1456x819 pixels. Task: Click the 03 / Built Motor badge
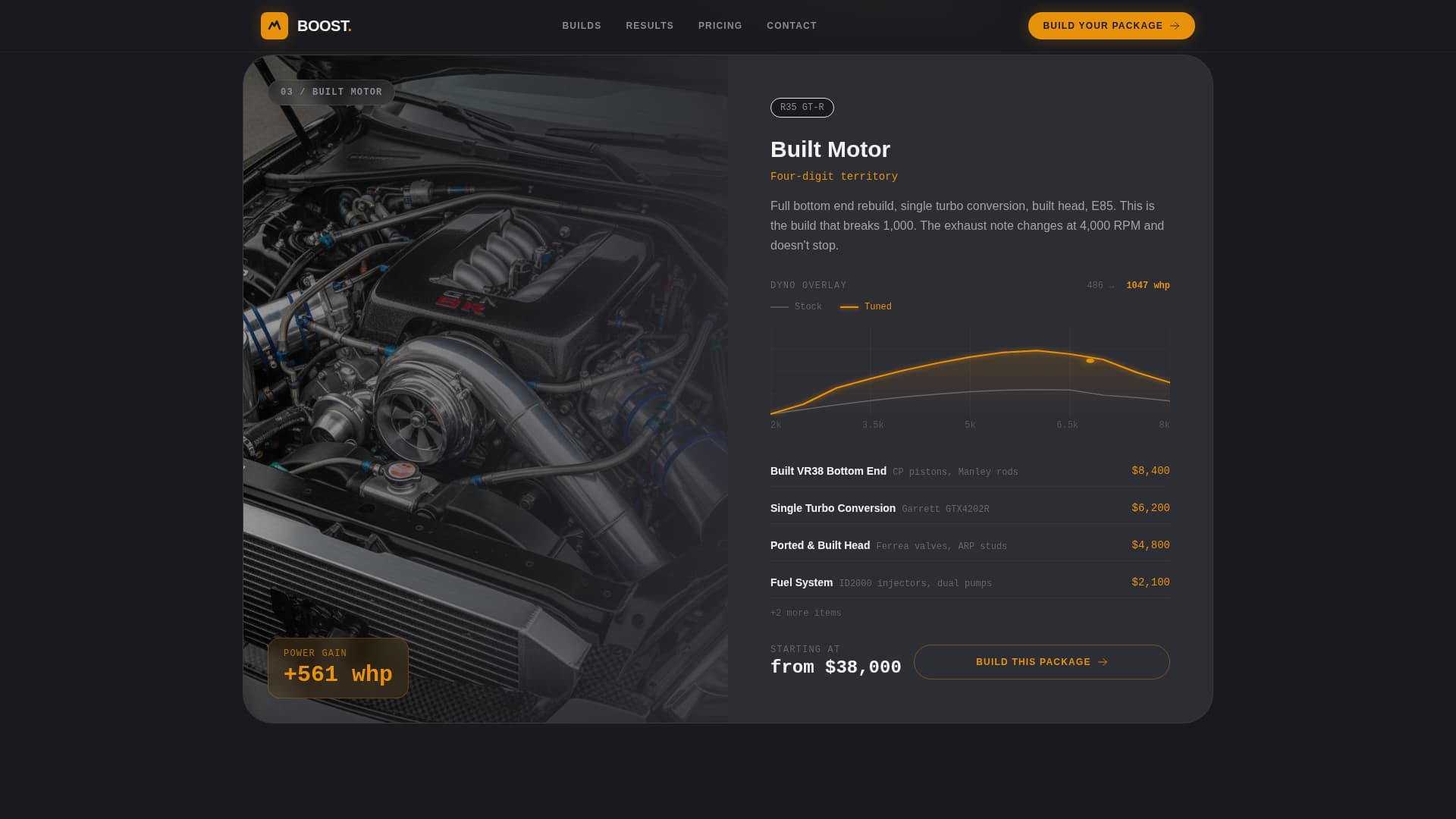coord(331,93)
